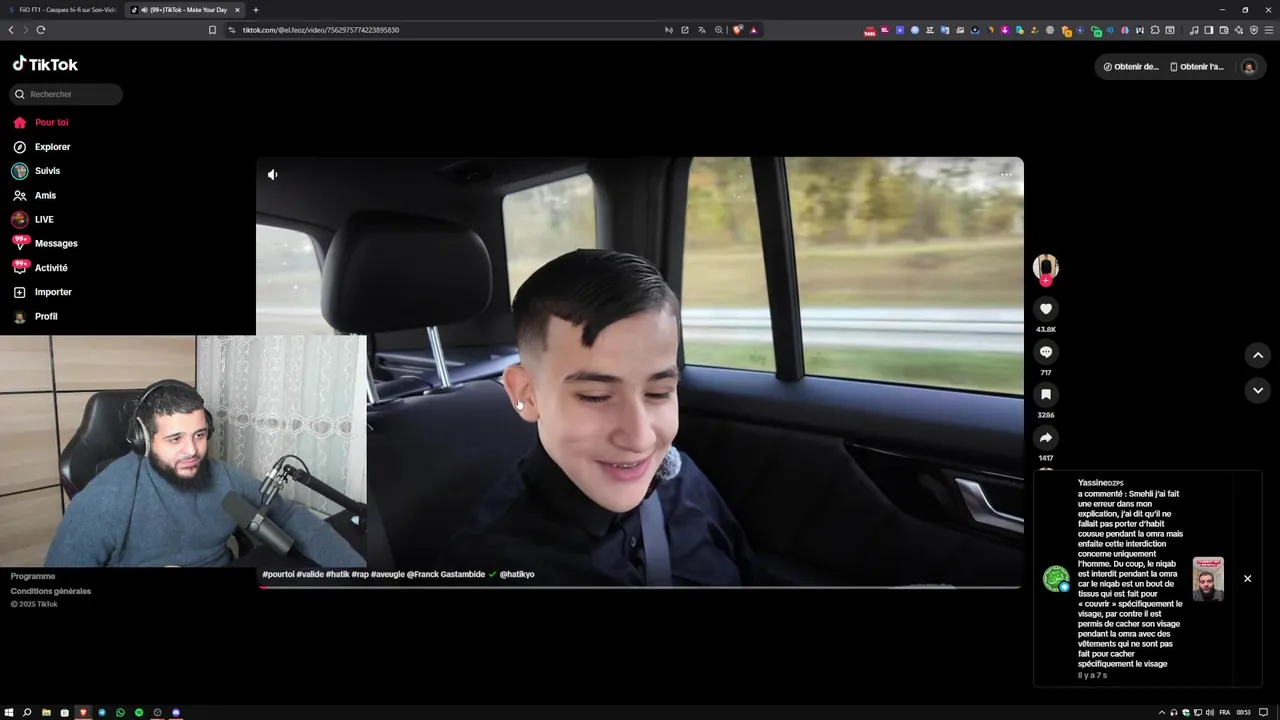The height and width of the screenshot is (720, 1280).
Task: Click the bookmark icon in address bar
Action: pyautogui.click(x=212, y=30)
